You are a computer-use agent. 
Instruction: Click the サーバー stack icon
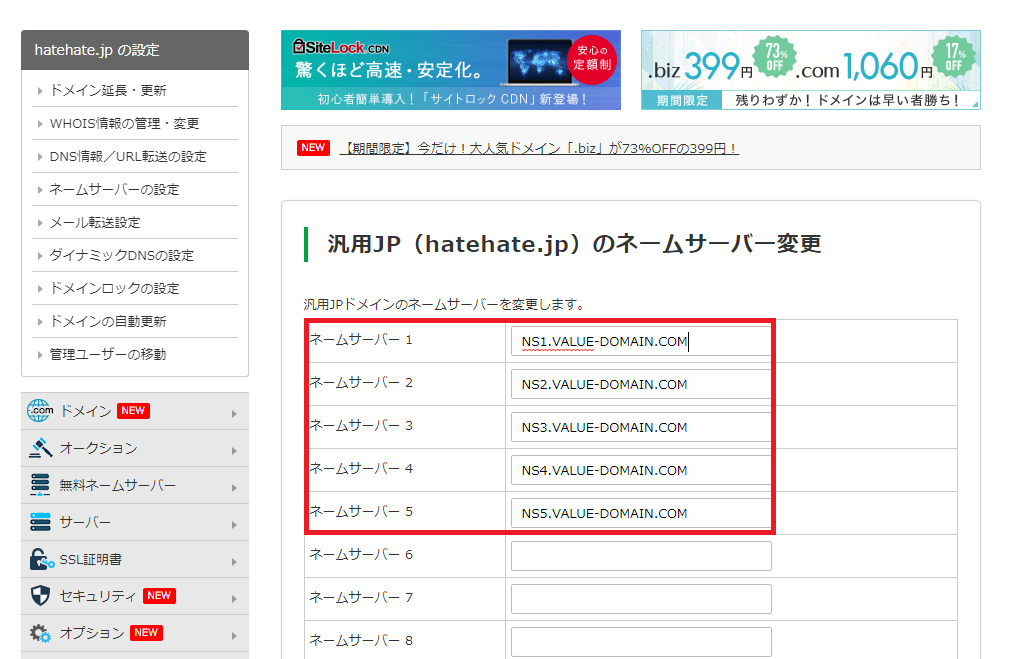[40, 522]
